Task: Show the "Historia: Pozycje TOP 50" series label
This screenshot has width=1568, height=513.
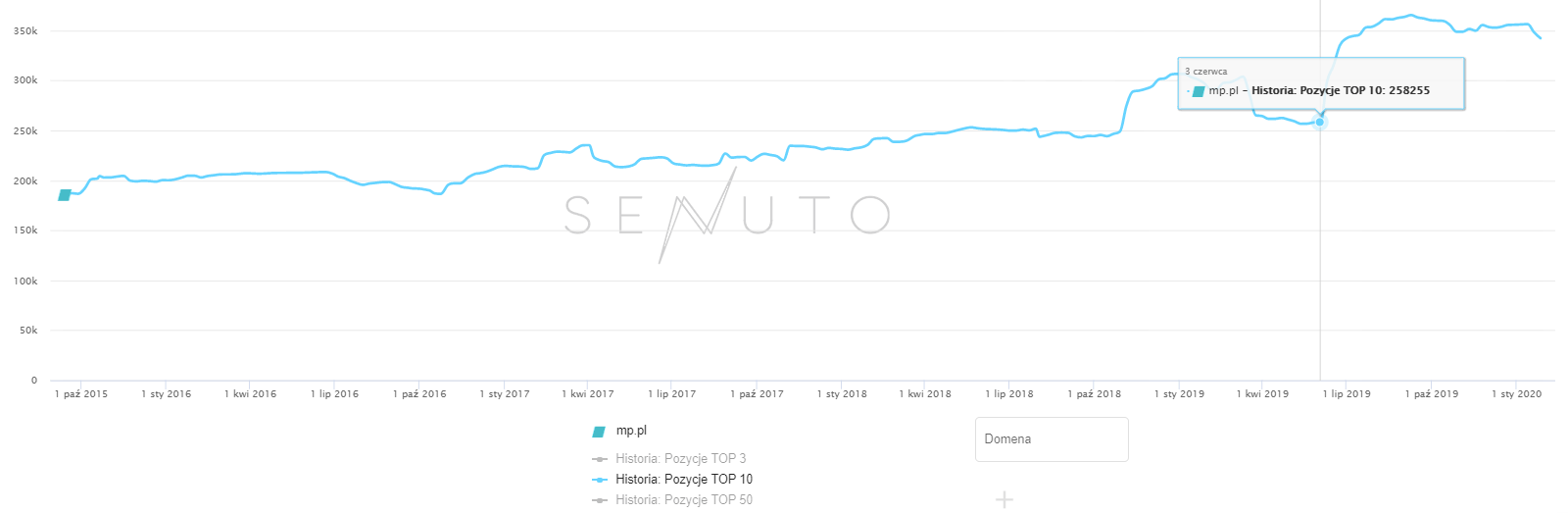Action: tap(684, 500)
